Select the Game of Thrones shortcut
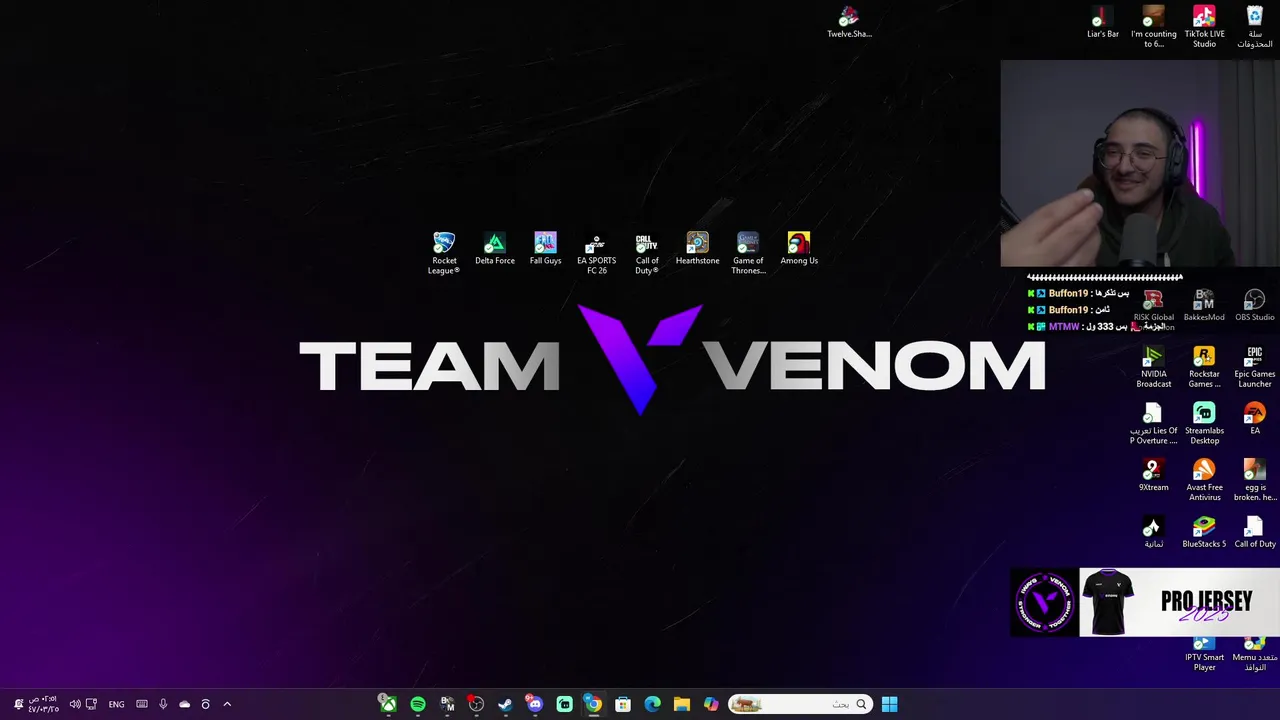The height and width of the screenshot is (720, 1280). click(748, 253)
